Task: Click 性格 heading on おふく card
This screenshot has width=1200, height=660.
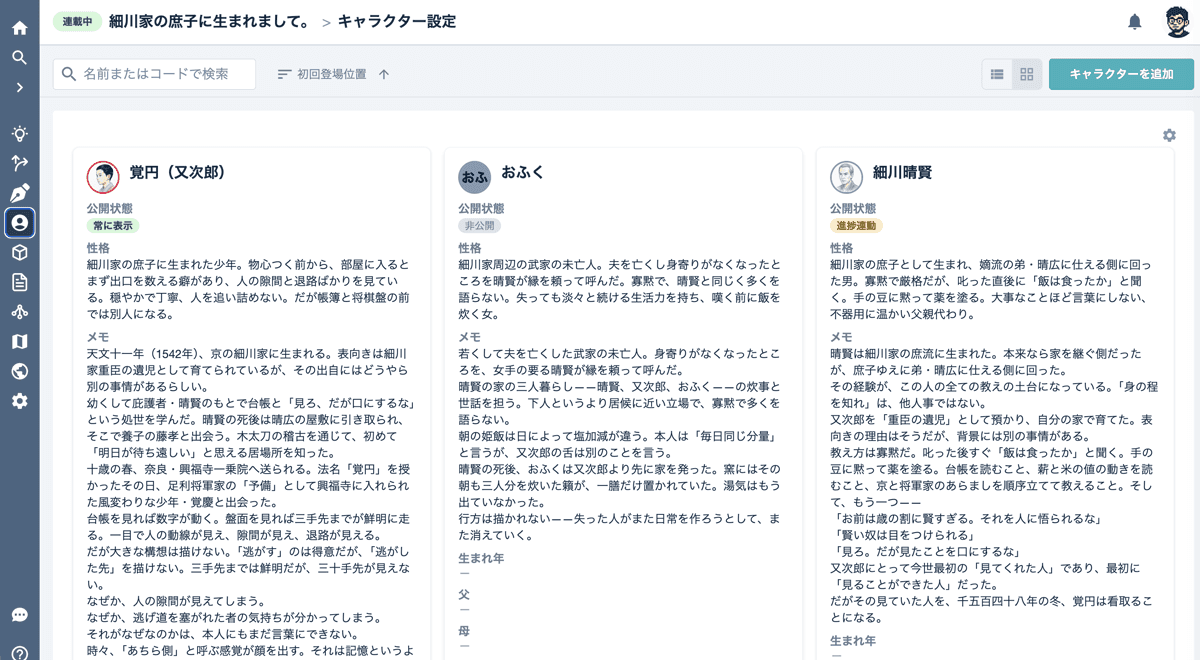Action: pyautogui.click(x=470, y=248)
